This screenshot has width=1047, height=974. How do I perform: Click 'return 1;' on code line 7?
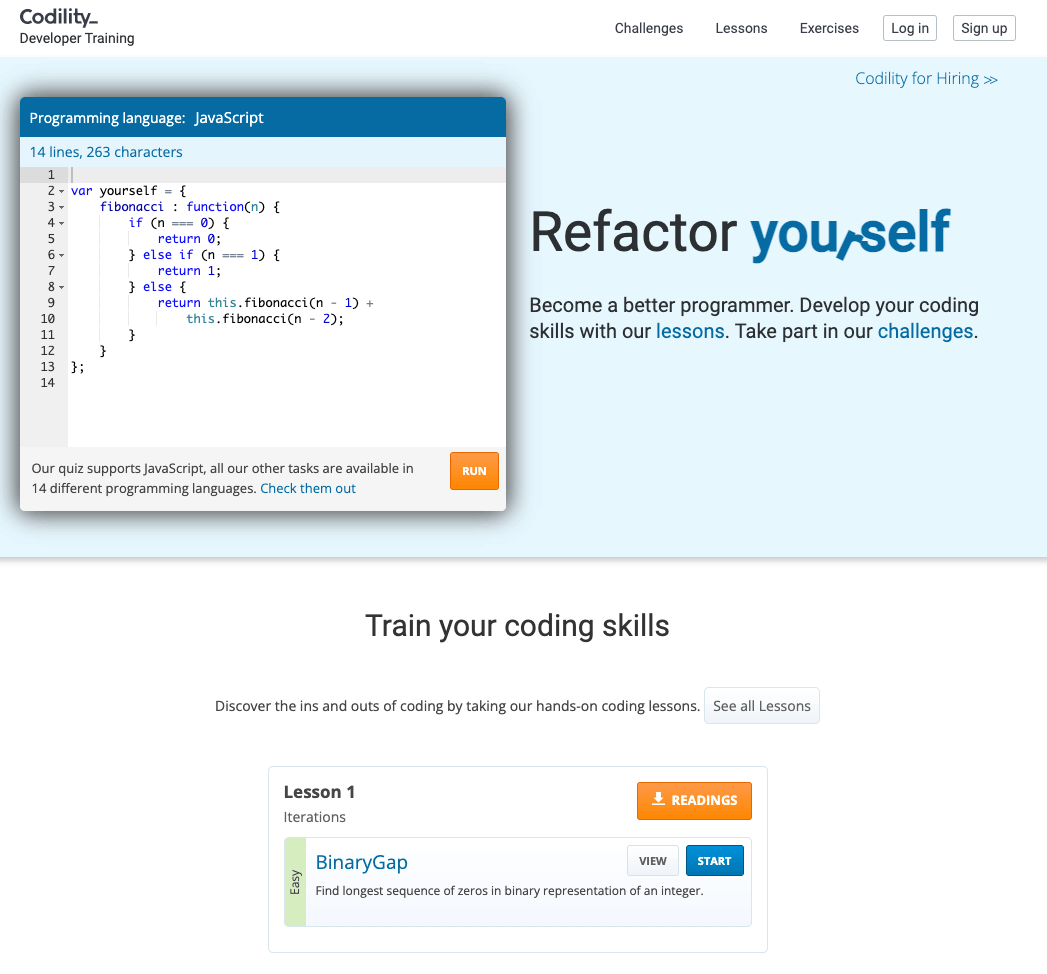point(189,271)
